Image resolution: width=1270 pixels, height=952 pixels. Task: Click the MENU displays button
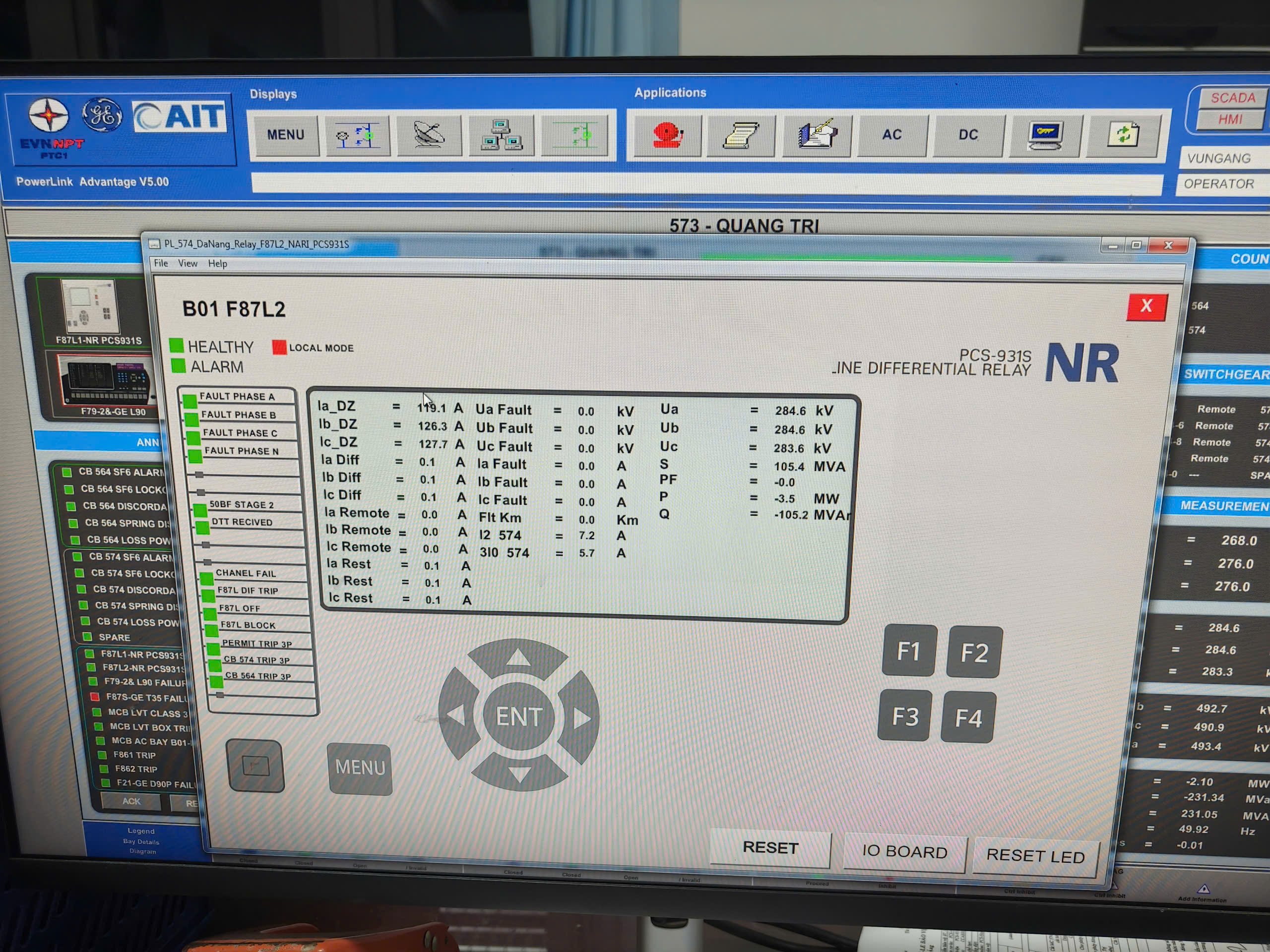point(285,135)
